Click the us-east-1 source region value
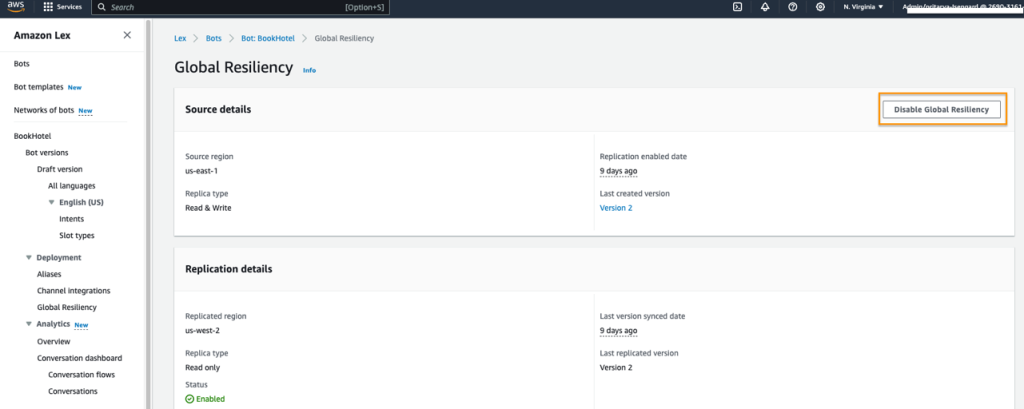This screenshot has width=1024, height=409. 201,171
